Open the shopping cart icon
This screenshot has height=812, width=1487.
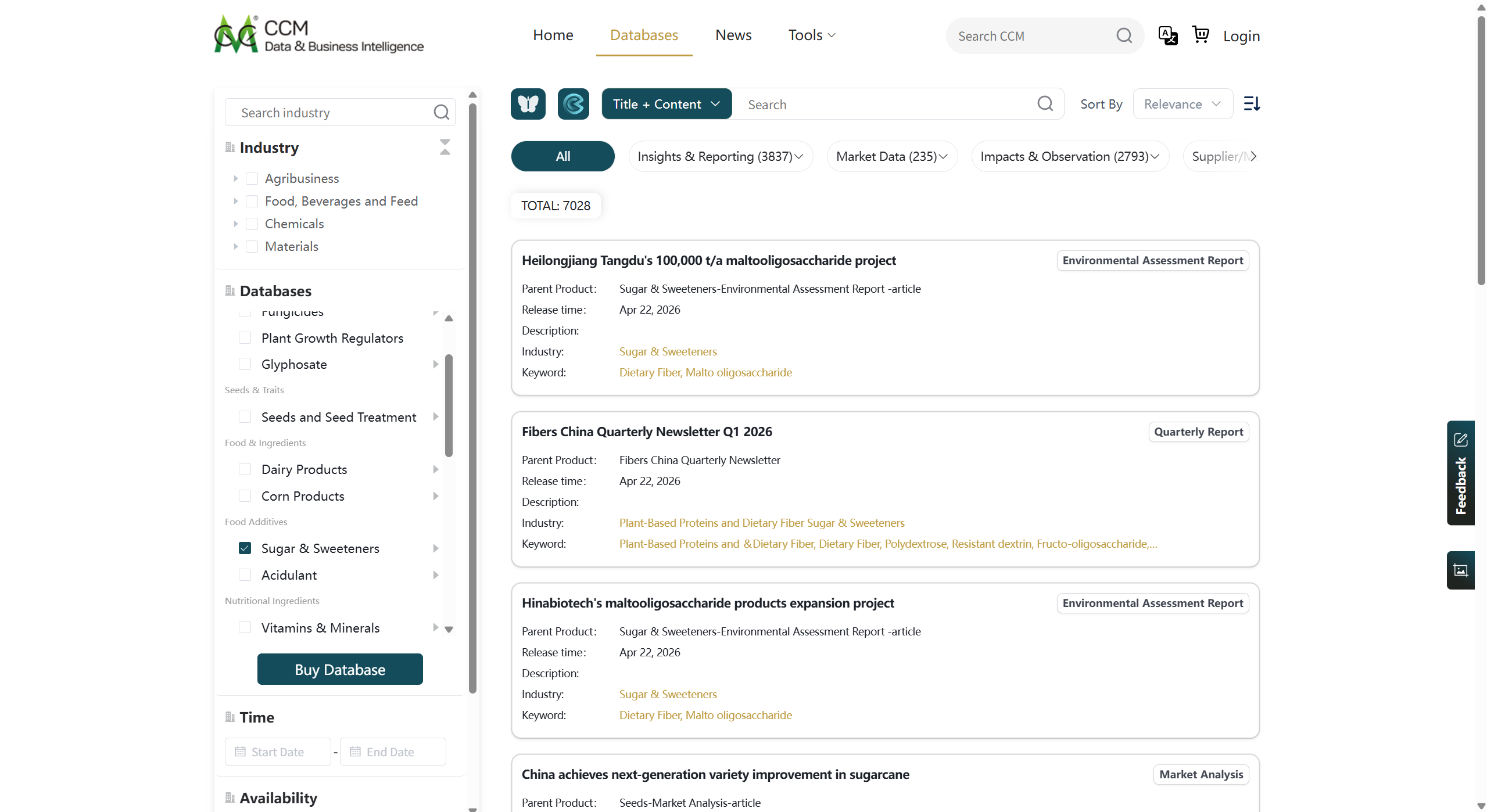coord(1201,35)
